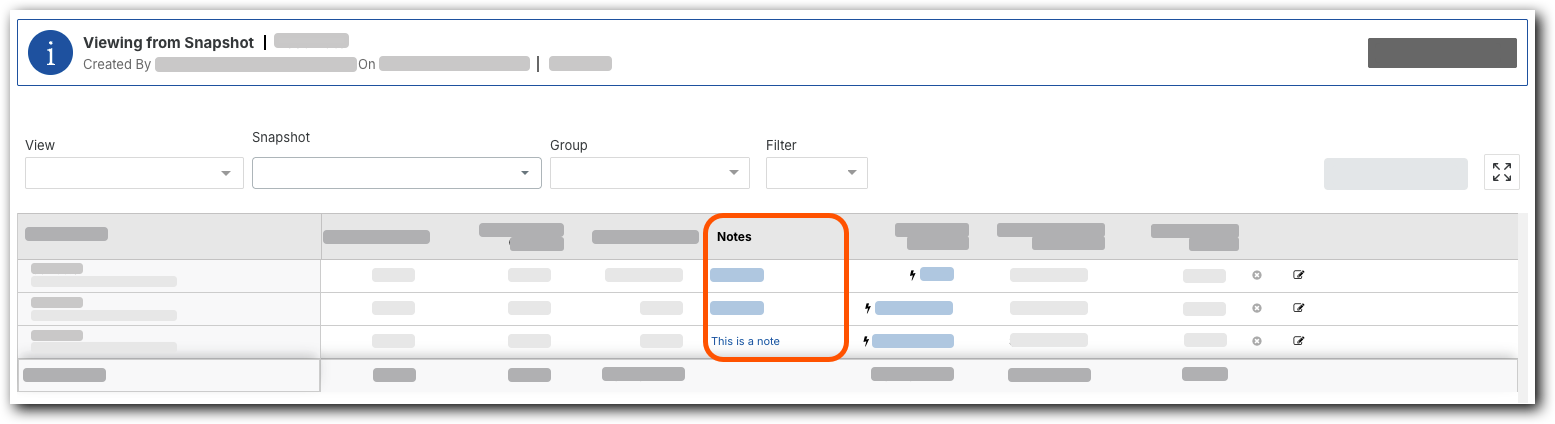Remove the second row using its x icon
Image resolution: width=1555 pixels, height=424 pixels.
coord(1257,308)
